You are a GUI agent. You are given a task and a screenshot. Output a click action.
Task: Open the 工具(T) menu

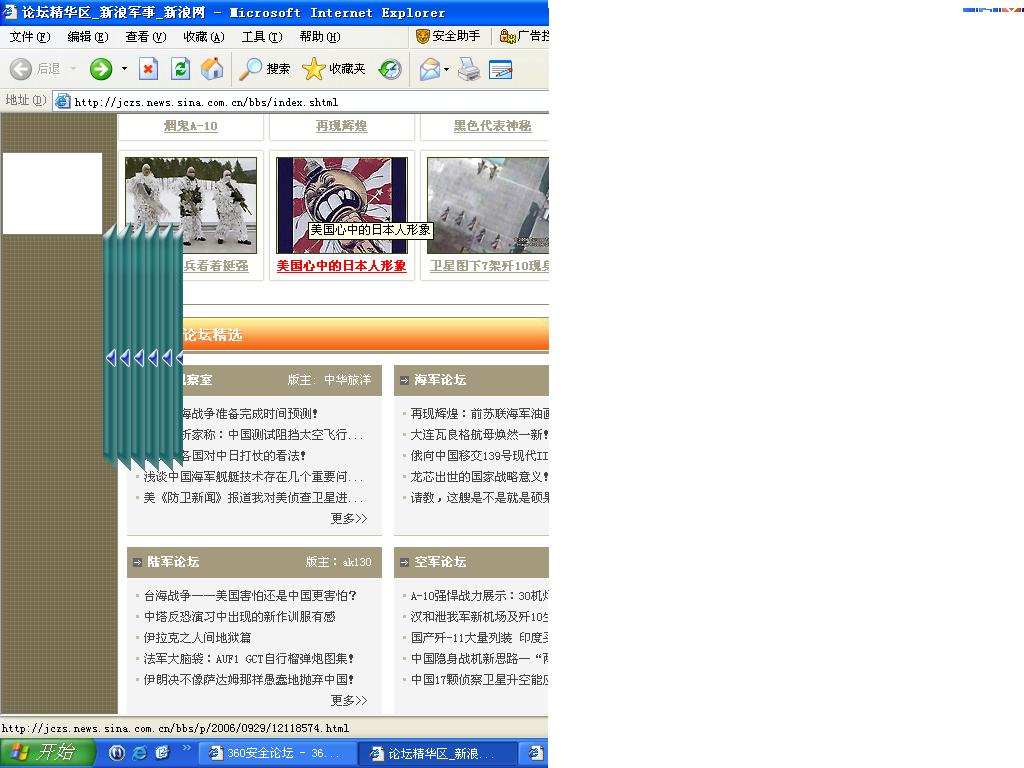262,37
